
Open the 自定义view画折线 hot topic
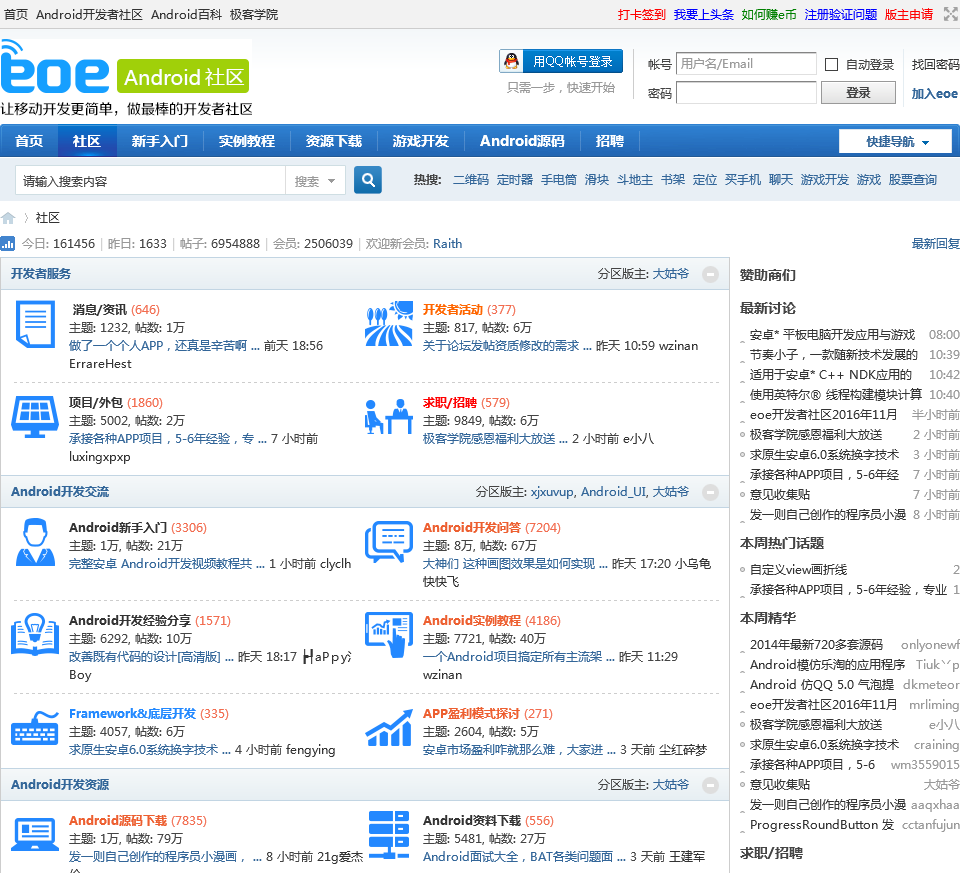click(x=798, y=570)
